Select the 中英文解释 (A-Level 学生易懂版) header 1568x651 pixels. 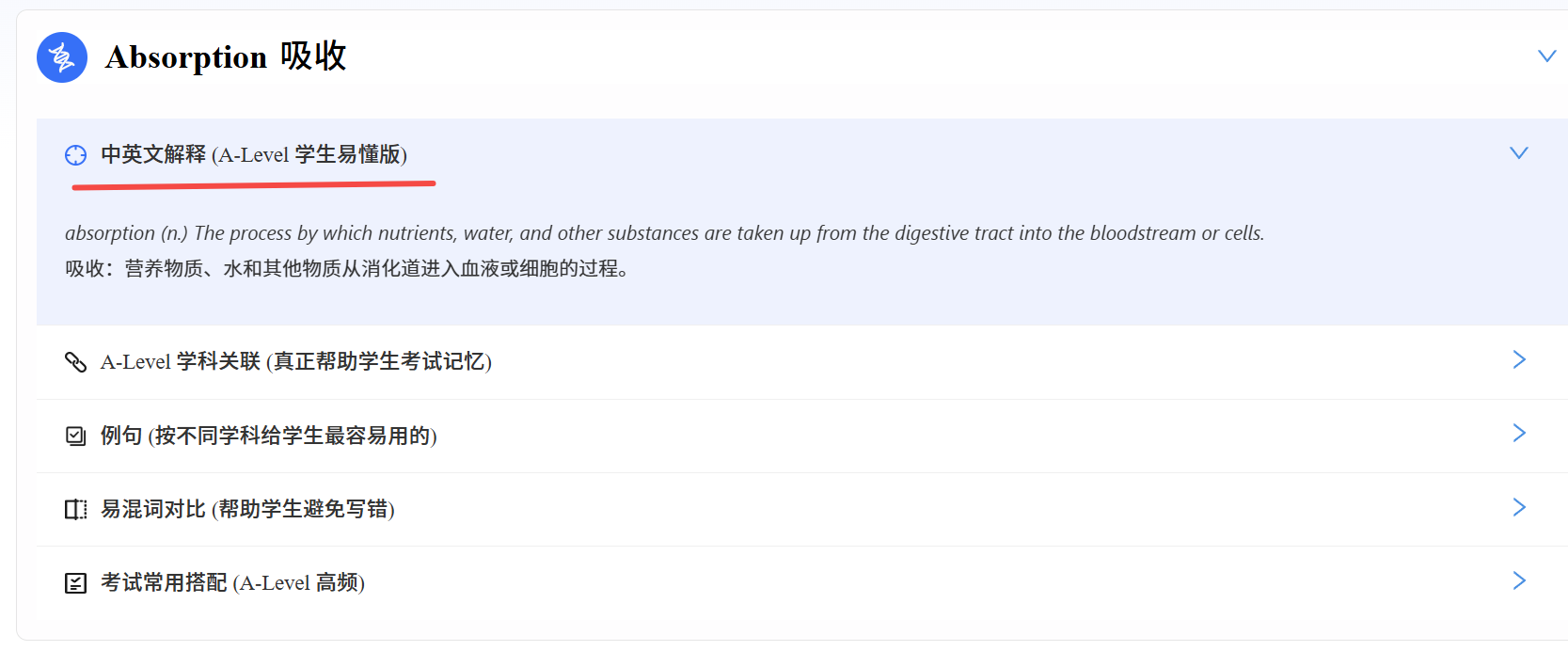coord(254,154)
